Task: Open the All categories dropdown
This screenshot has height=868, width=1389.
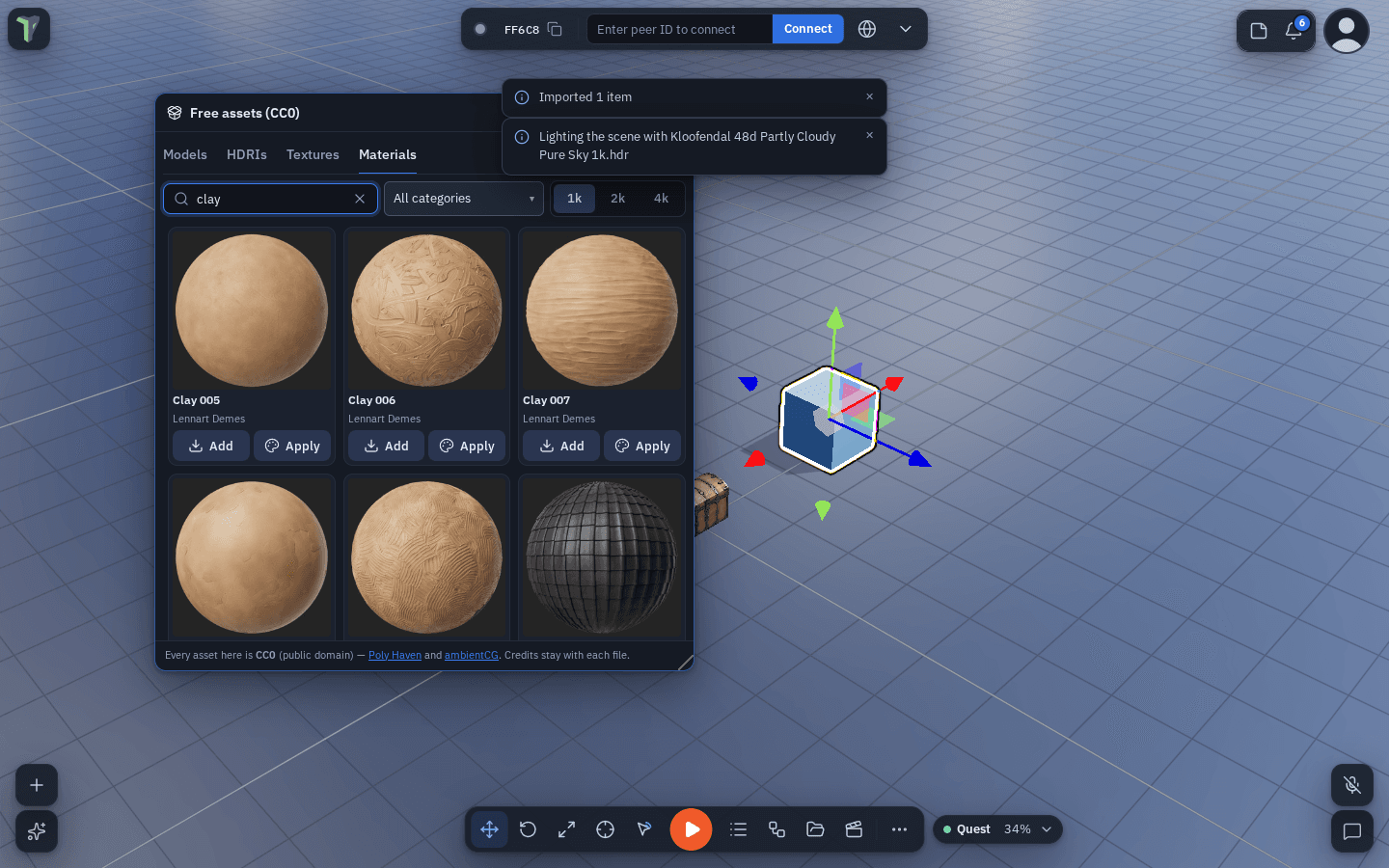Action: point(464,199)
